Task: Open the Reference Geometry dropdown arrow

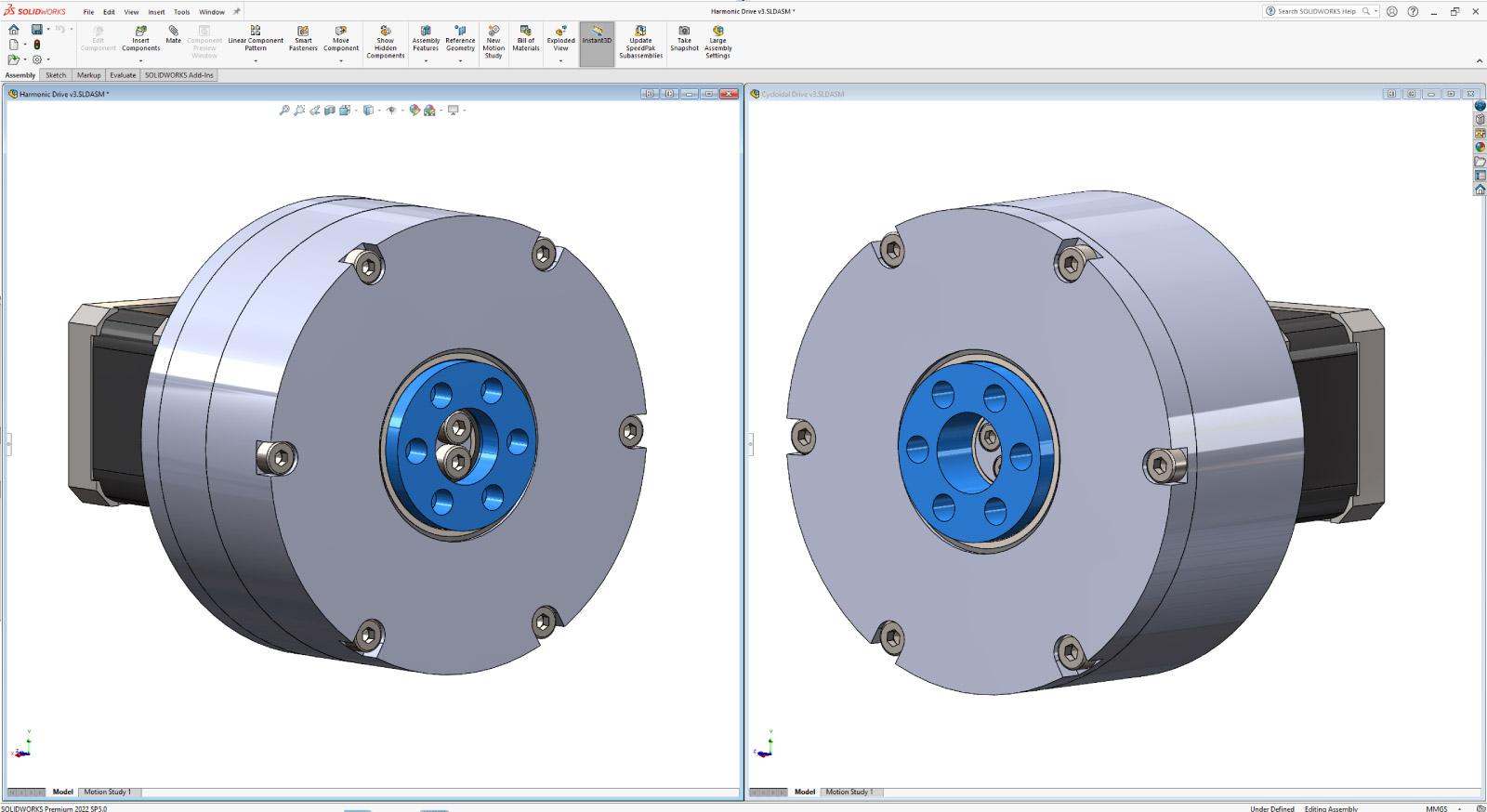Action: (x=460, y=61)
